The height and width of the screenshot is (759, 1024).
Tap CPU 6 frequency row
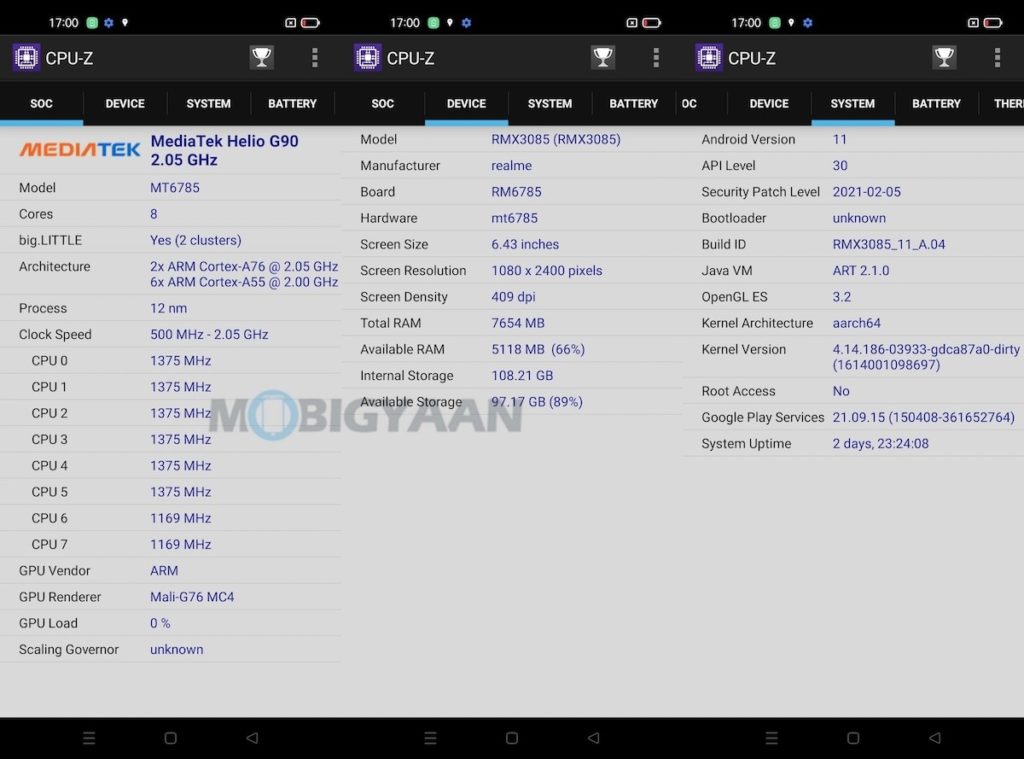(x=170, y=518)
